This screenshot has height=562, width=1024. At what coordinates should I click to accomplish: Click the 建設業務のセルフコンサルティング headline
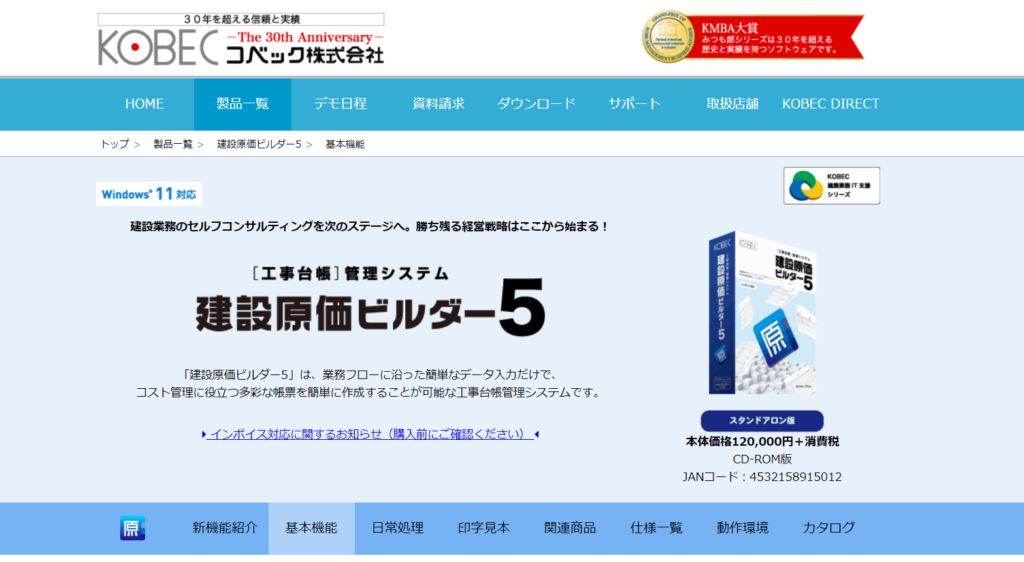coord(370,226)
